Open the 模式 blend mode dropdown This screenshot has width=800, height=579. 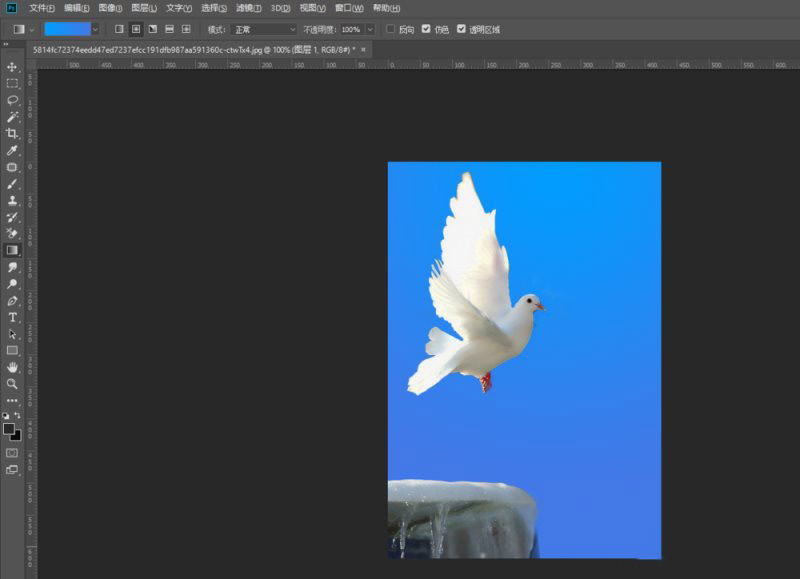tap(264, 30)
